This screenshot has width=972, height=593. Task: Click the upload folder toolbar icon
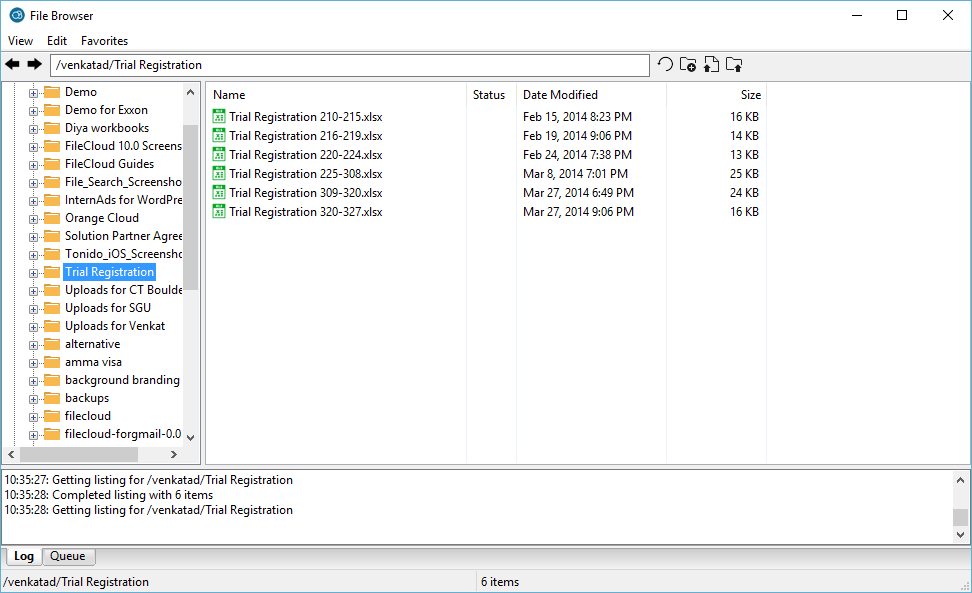click(734, 64)
